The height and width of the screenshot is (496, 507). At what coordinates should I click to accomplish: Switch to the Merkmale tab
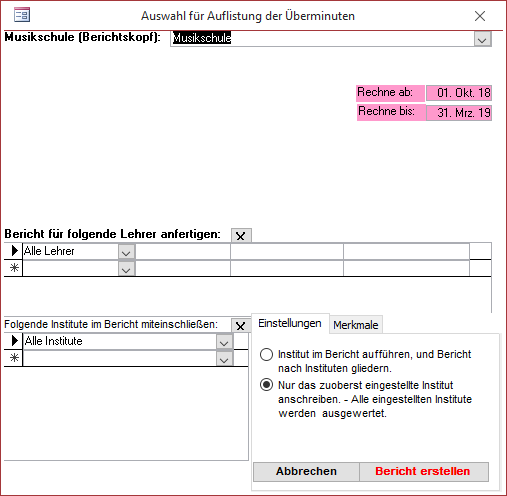[356, 325]
